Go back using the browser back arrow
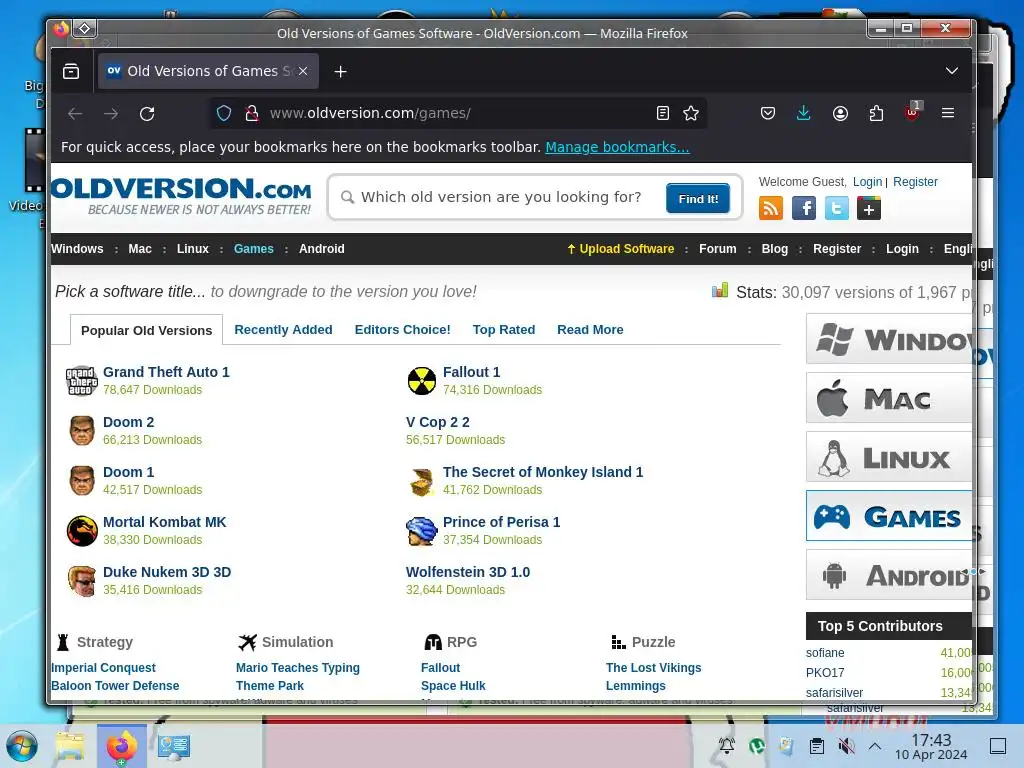Viewport: 1024px width, 768px height. 75,114
